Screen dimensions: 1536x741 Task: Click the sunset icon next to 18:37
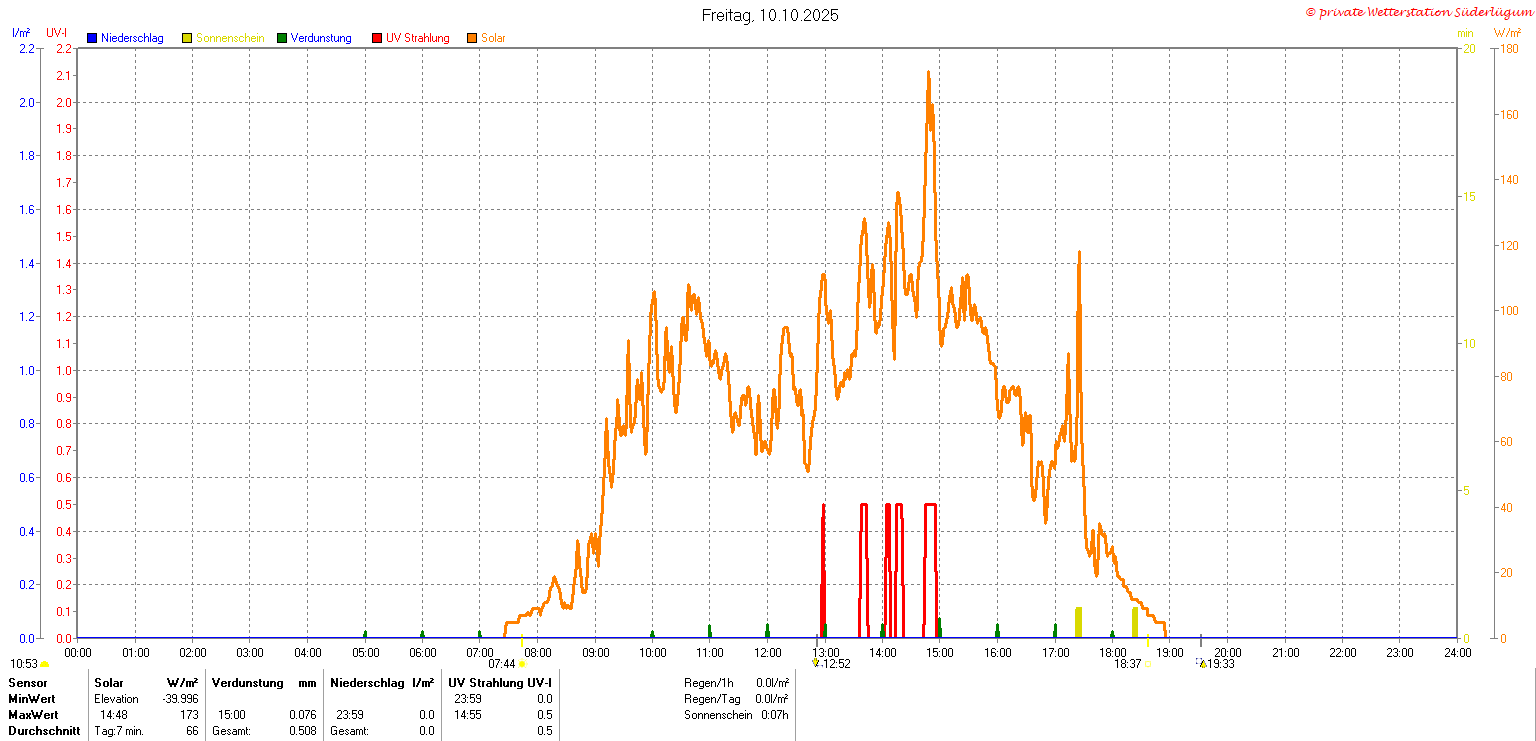click(x=1148, y=664)
